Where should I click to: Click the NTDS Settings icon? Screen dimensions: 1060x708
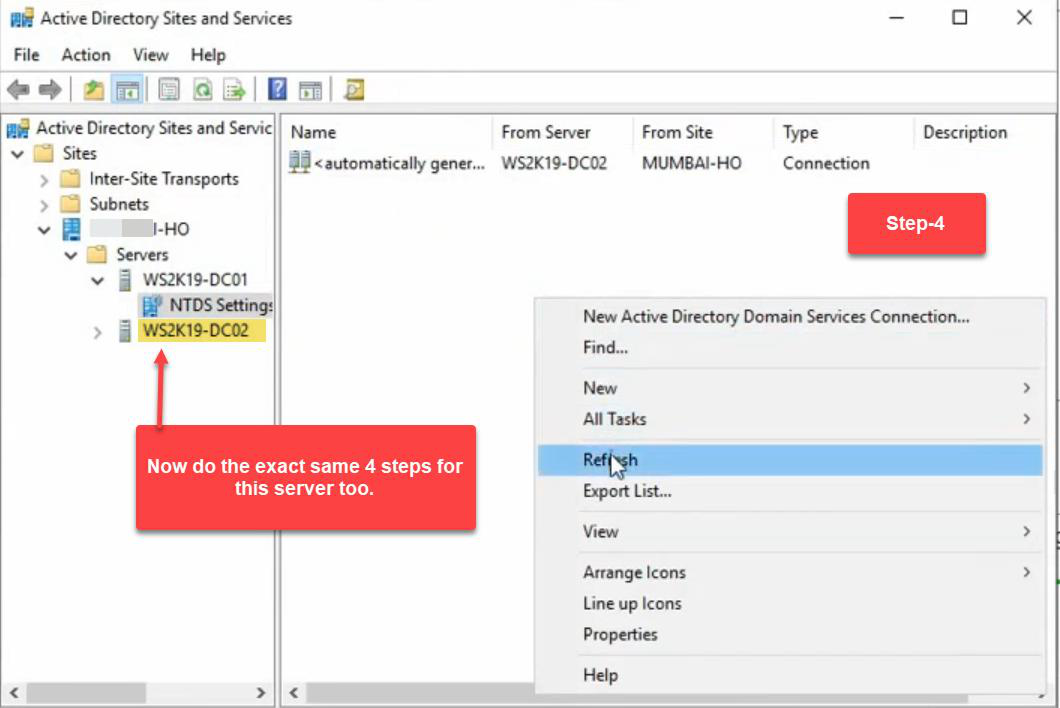pos(151,306)
